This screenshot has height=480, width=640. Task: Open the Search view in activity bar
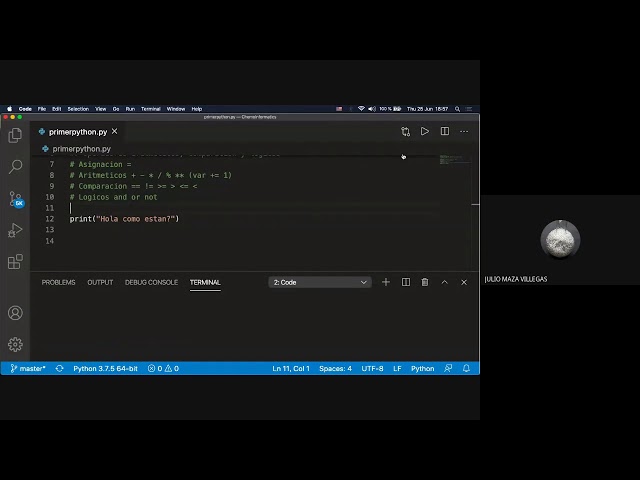pos(15,167)
